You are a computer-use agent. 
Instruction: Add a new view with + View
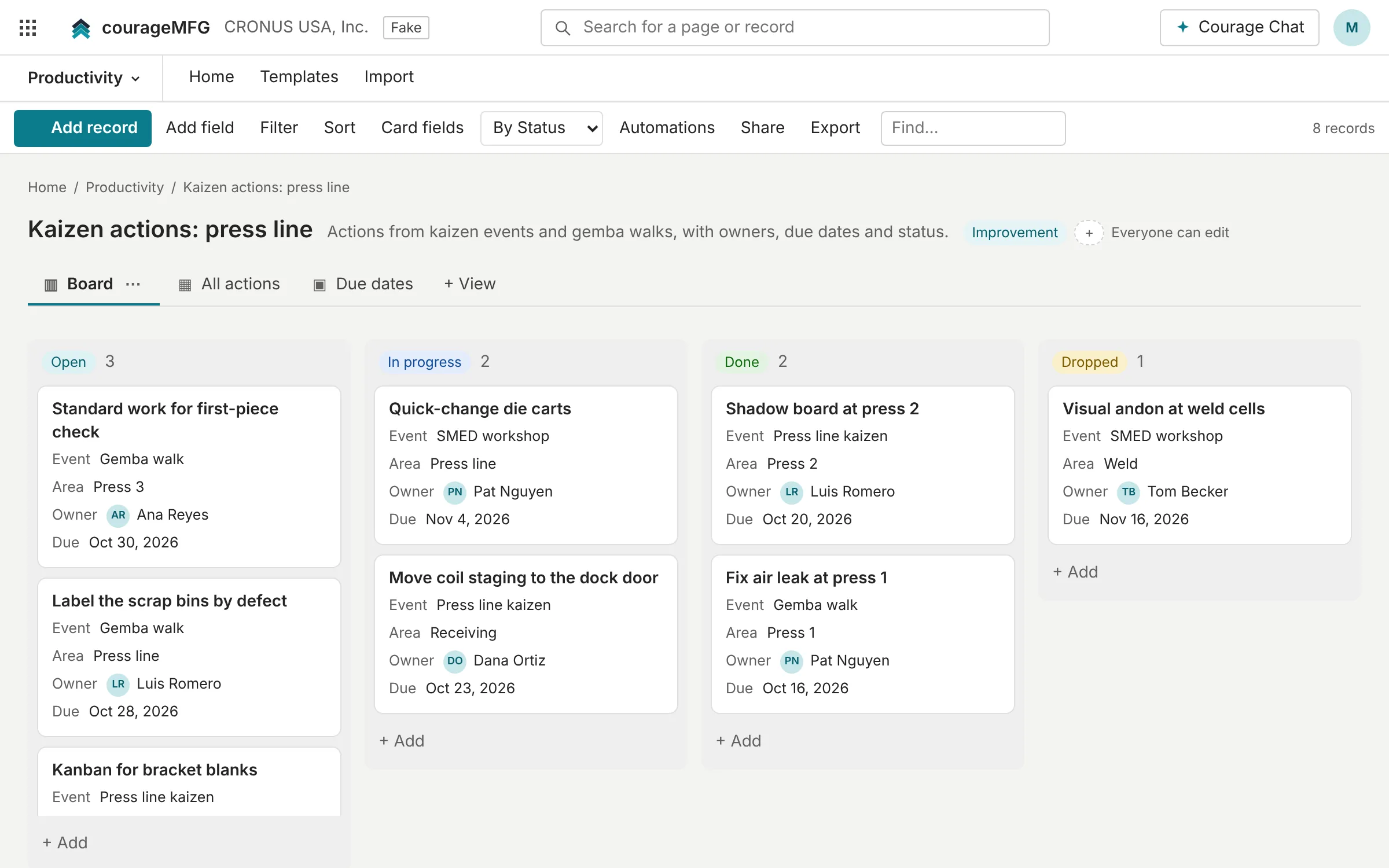[x=469, y=284]
